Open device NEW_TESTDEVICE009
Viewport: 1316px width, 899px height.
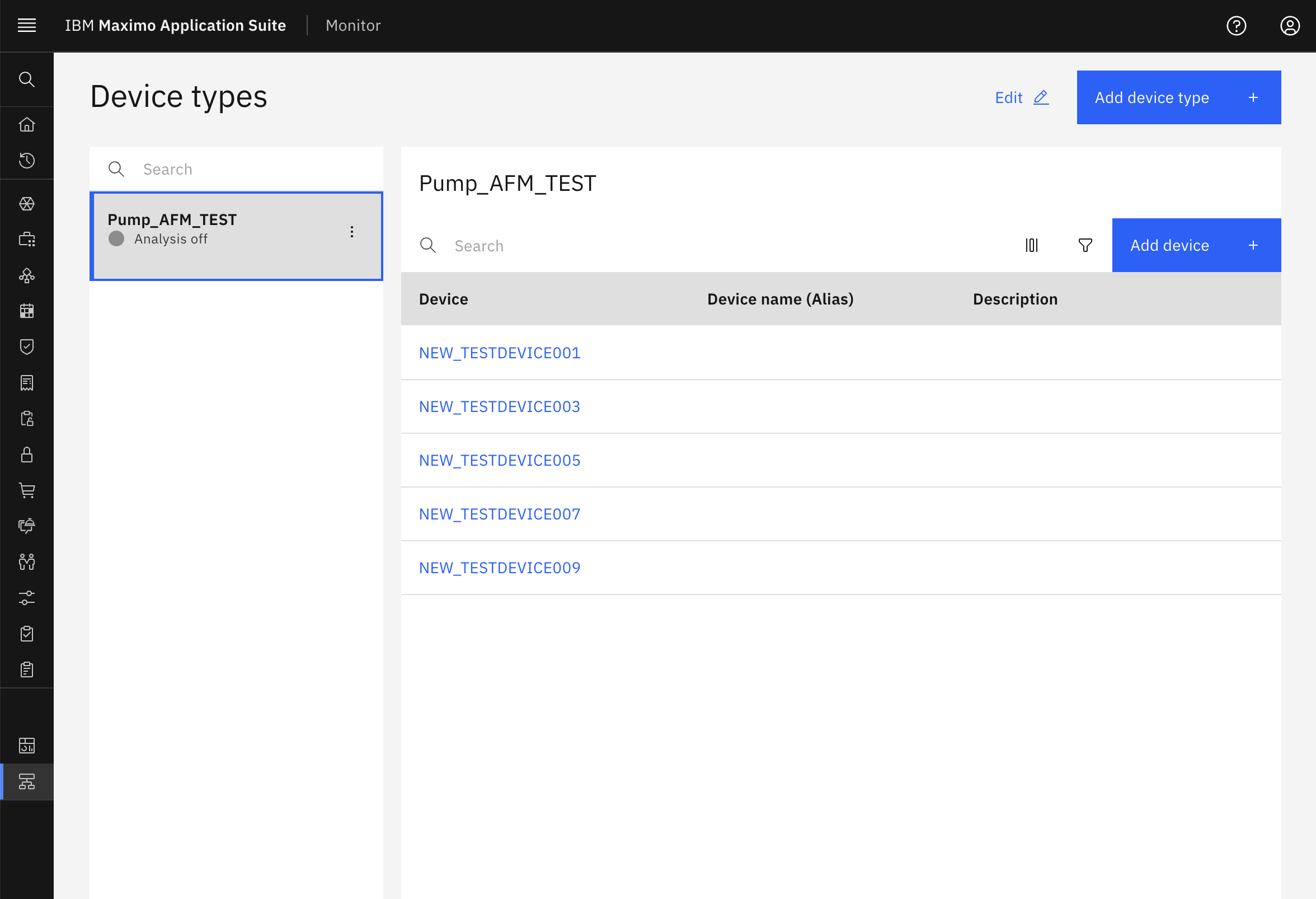pyautogui.click(x=500, y=568)
